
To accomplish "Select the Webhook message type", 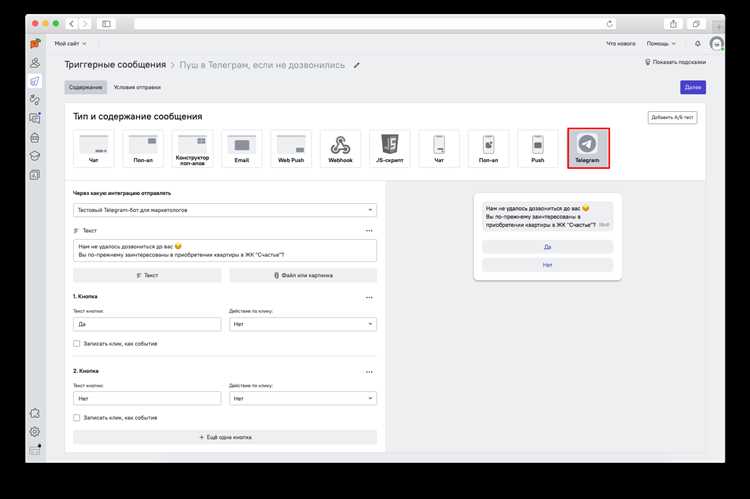I will 340,148.
